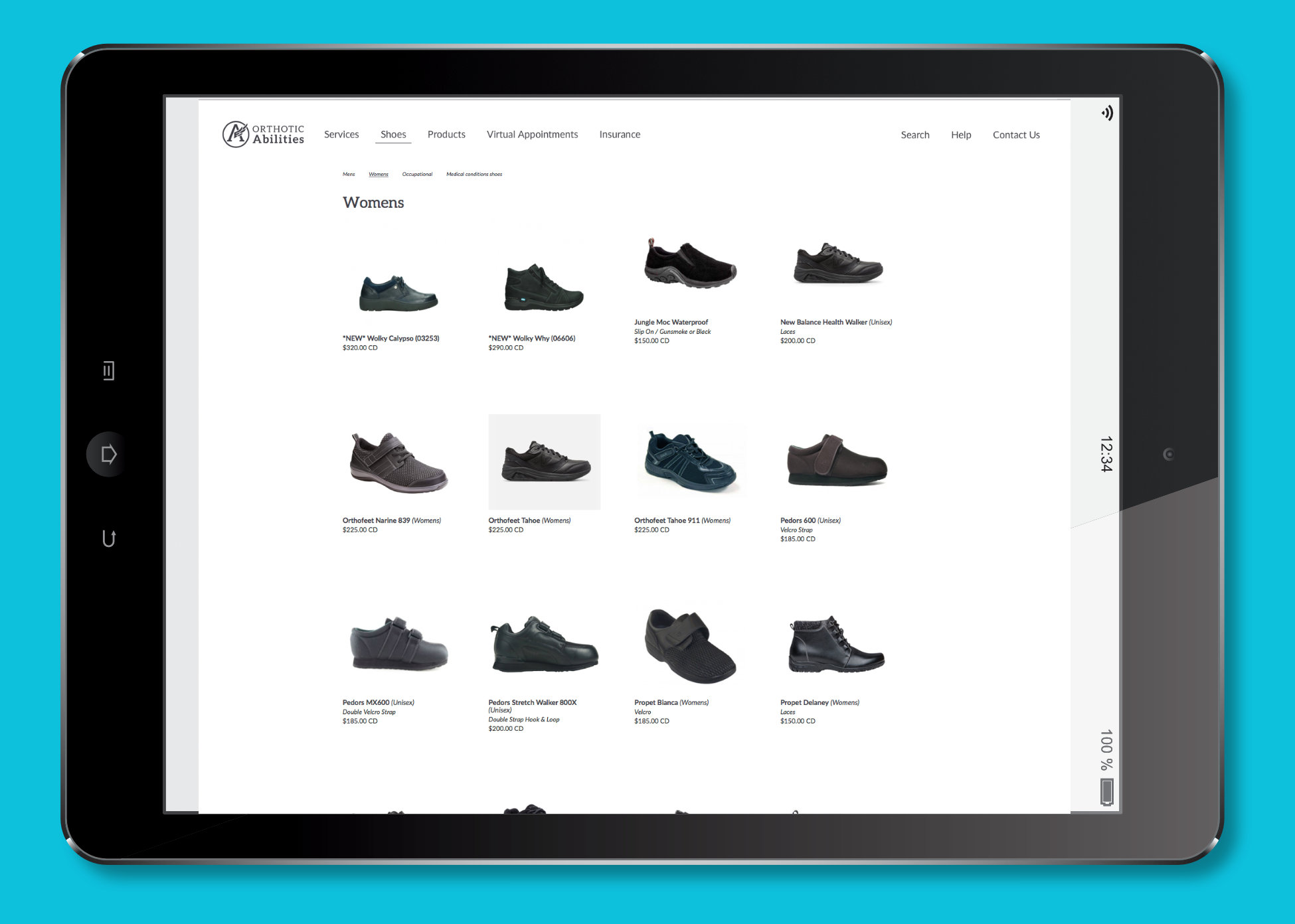Click 'Double Strap Hook & Loop' text
The width and height of the screenshot is (1295, 924).
click(524, 720)
